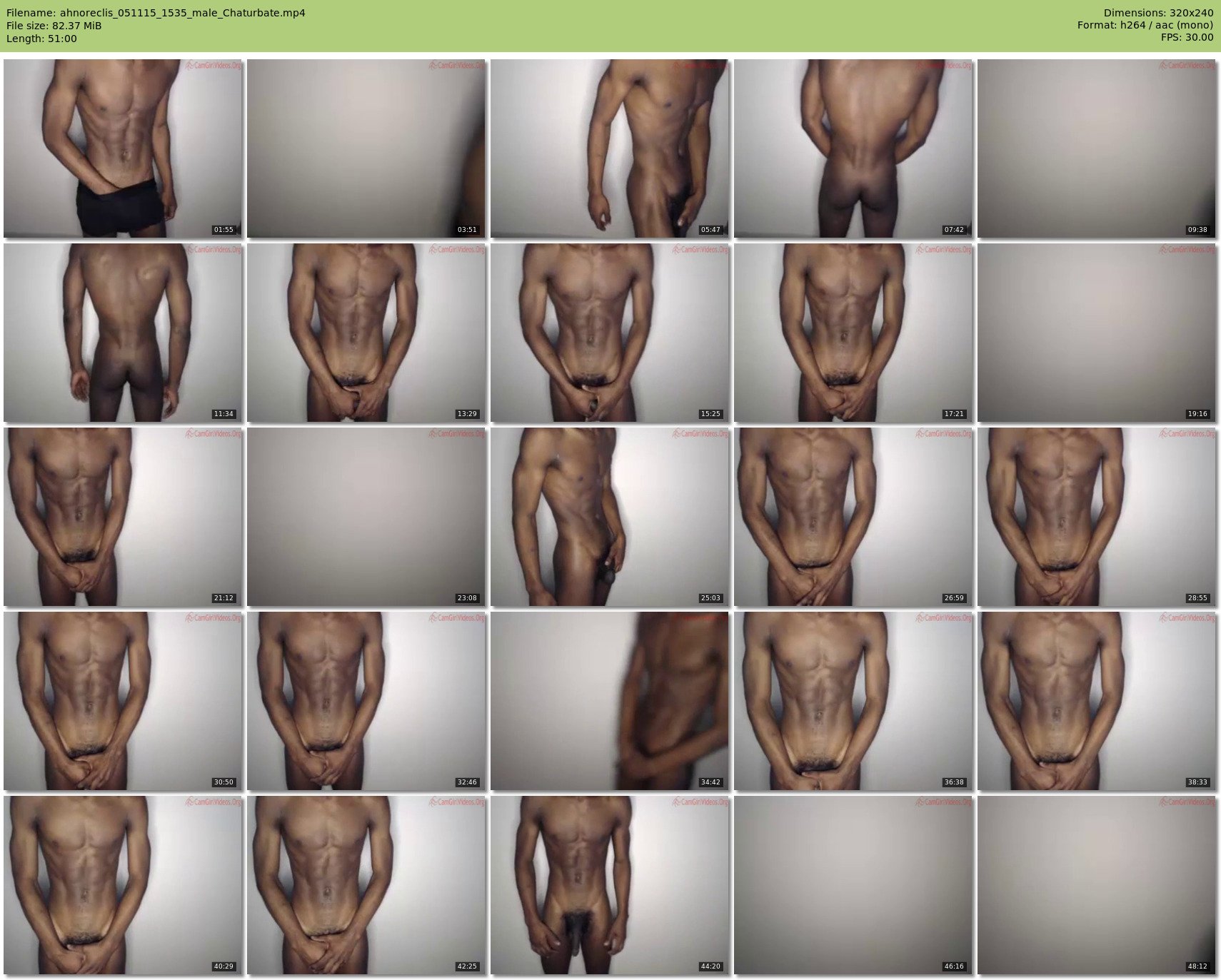Open the thumbnail marked 09:38

(x=1096, y=148)
